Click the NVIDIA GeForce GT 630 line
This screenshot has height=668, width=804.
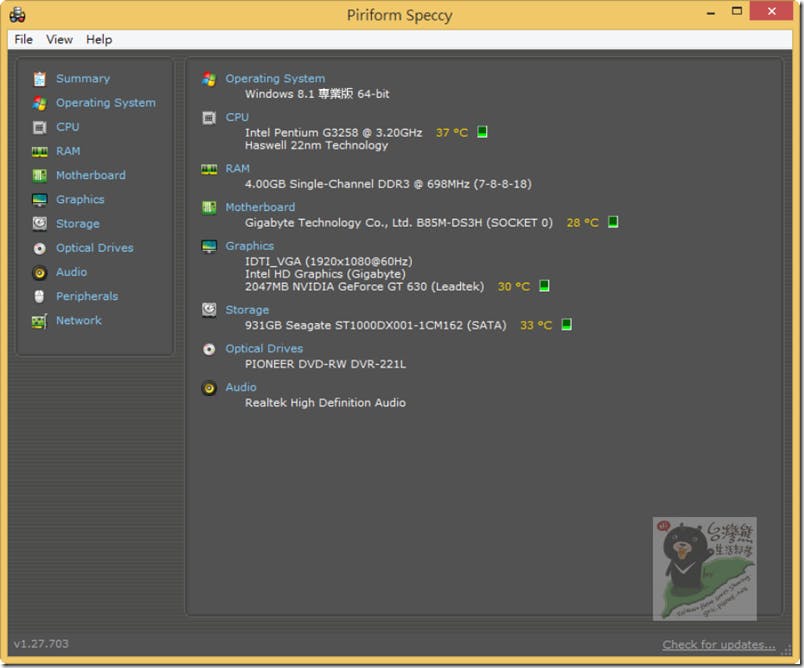(364, 287)
